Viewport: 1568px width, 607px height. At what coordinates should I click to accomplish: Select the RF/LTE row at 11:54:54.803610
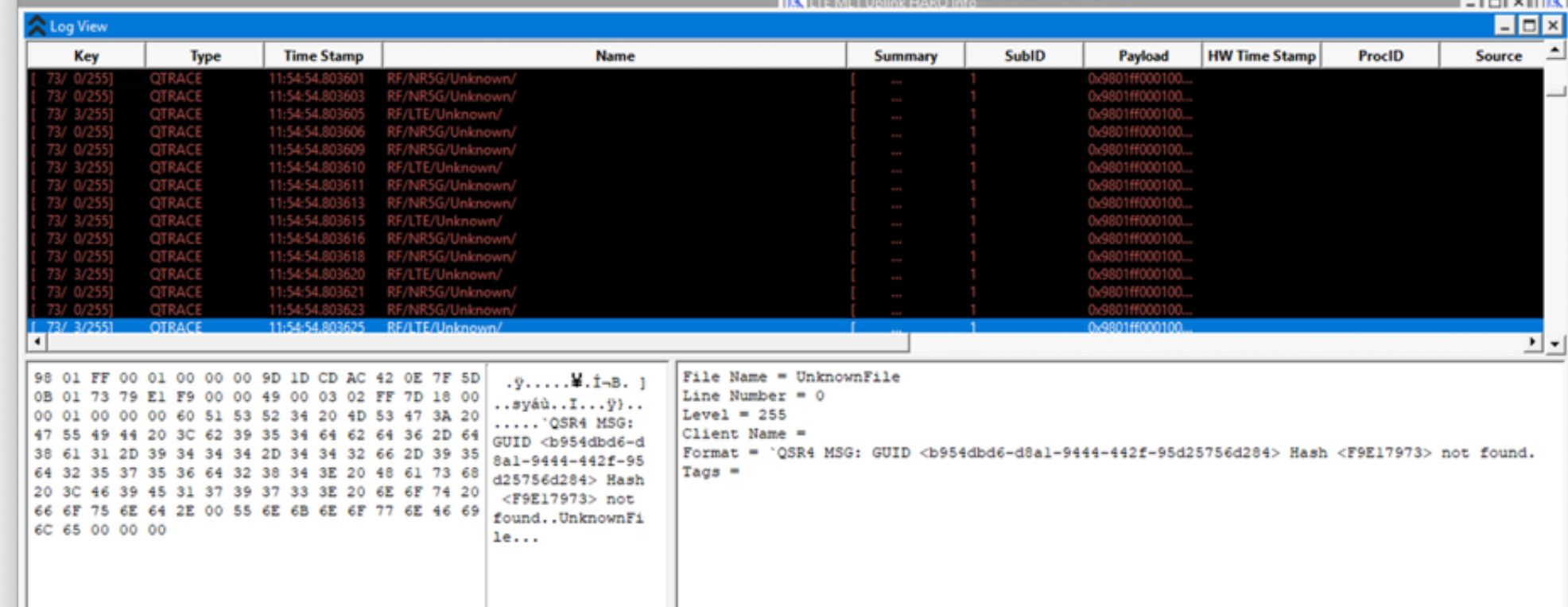point(444,168)
